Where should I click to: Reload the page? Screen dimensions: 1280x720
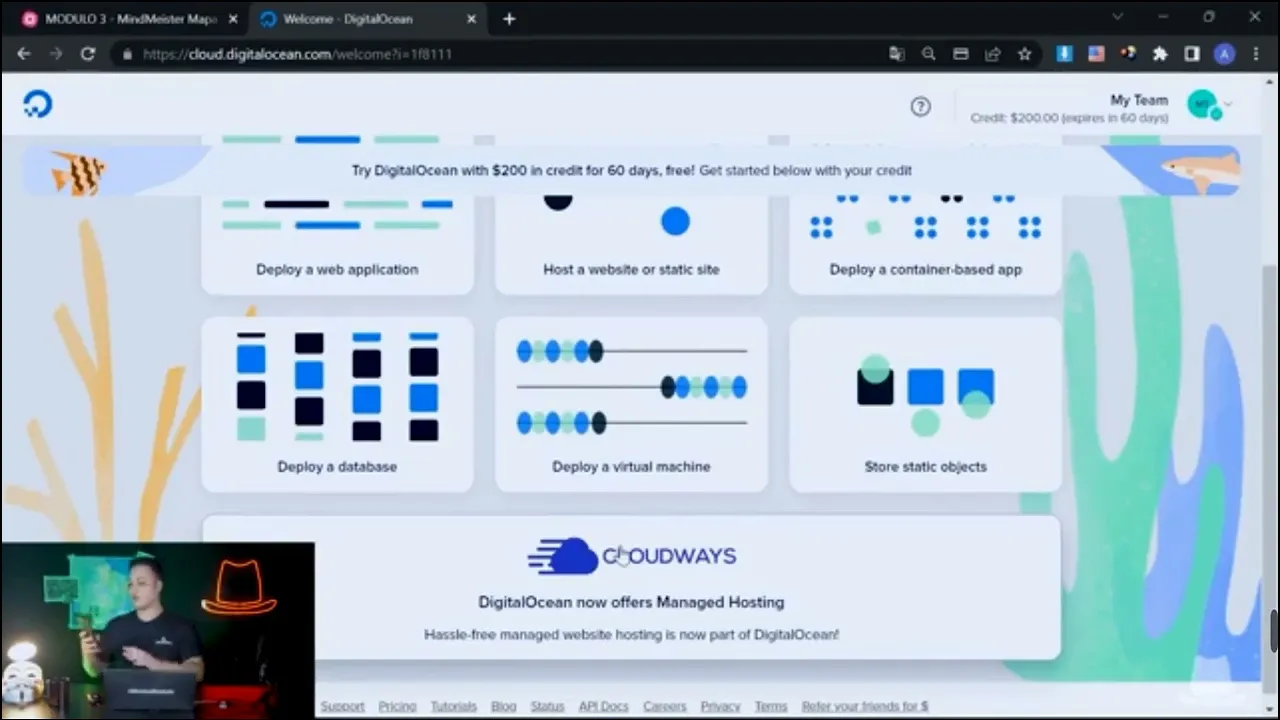(x=88, y=54)
